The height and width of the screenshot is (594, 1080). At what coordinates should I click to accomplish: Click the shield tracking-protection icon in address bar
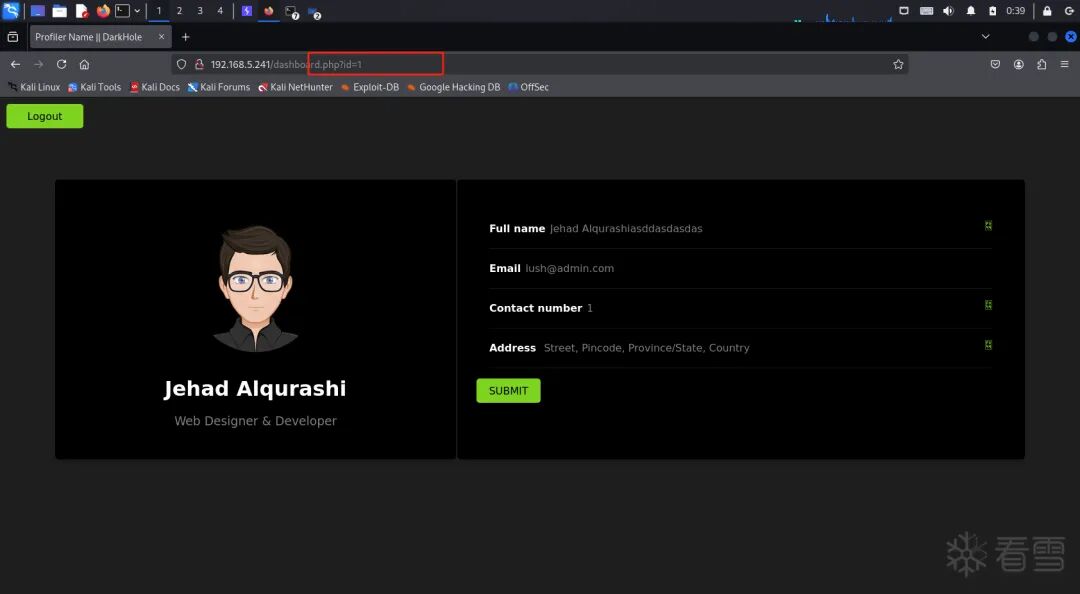[x=181, y=63]
